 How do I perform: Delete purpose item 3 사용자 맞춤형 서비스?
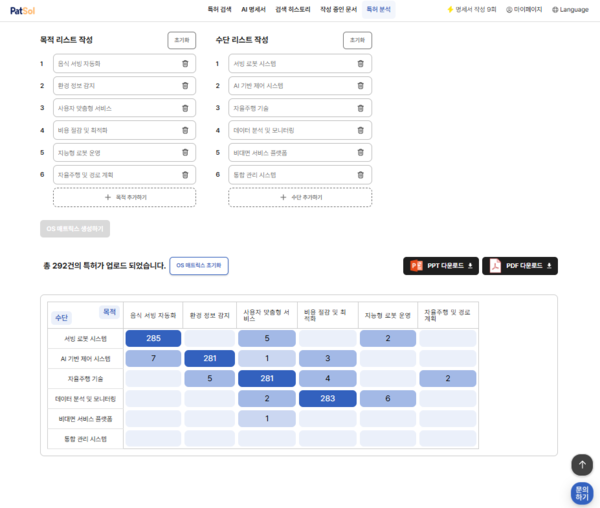click(185, 107)
